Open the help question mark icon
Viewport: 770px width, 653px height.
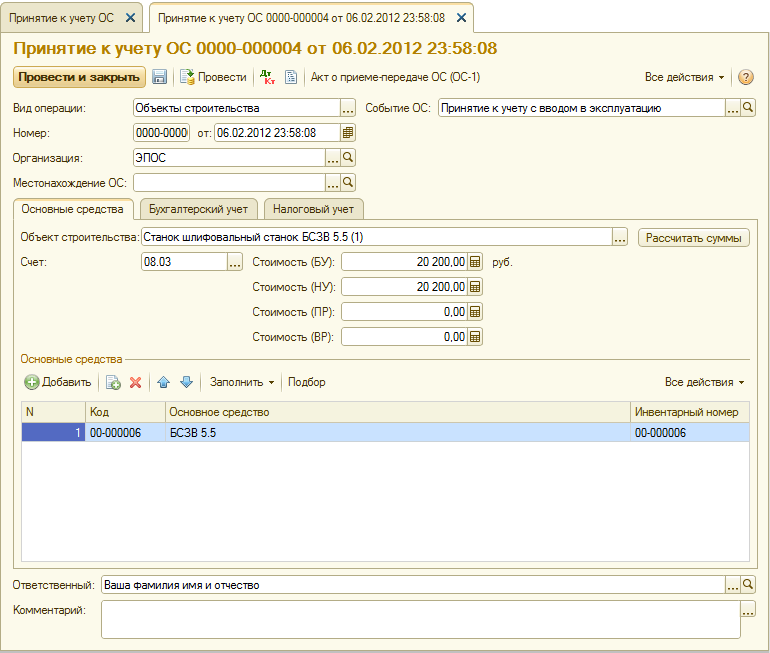coord(745,77)
